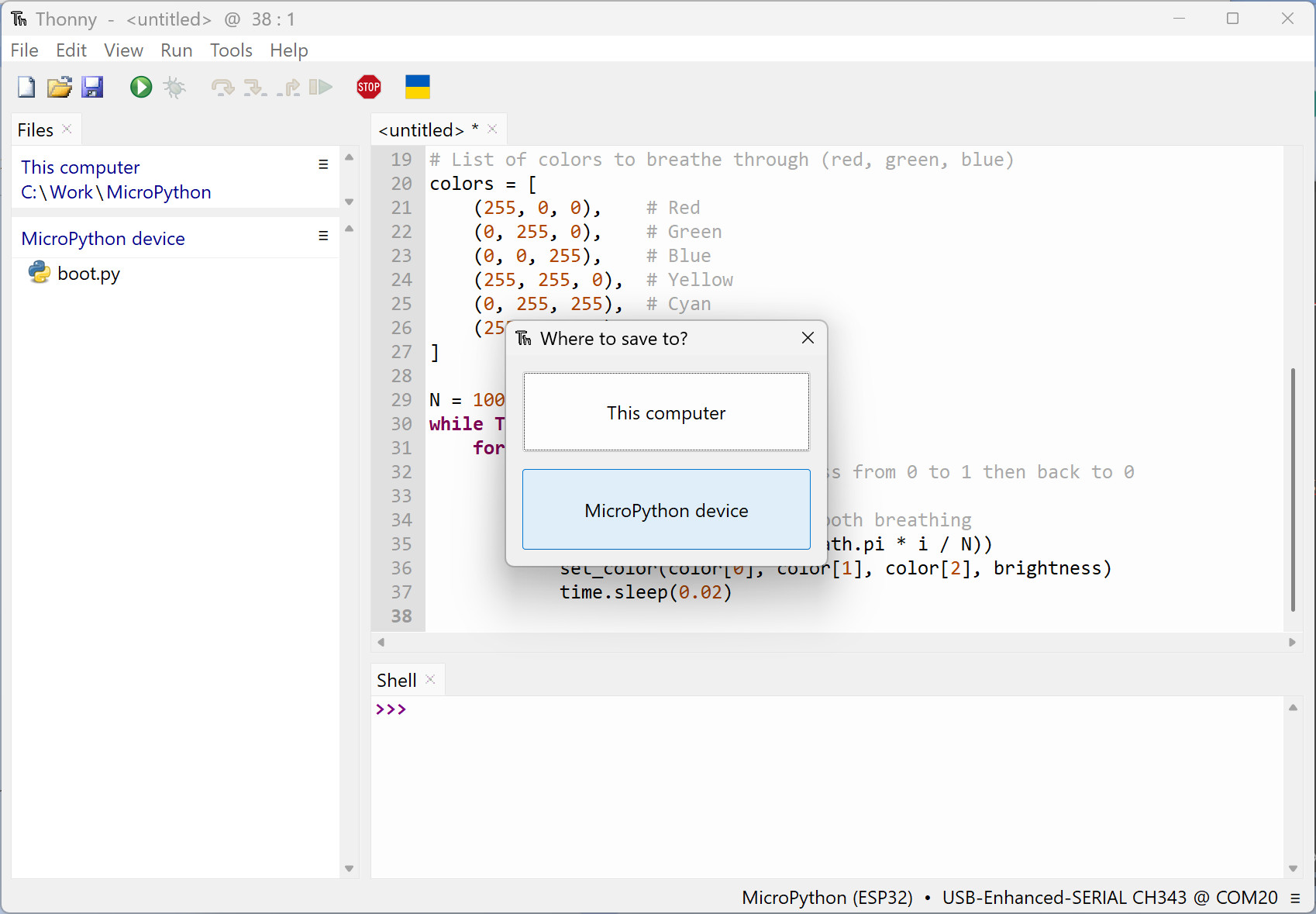The width and height of the screenshot is (1316, 914).
Task: Click the Step over debug icon
Action: click(222, 87)
